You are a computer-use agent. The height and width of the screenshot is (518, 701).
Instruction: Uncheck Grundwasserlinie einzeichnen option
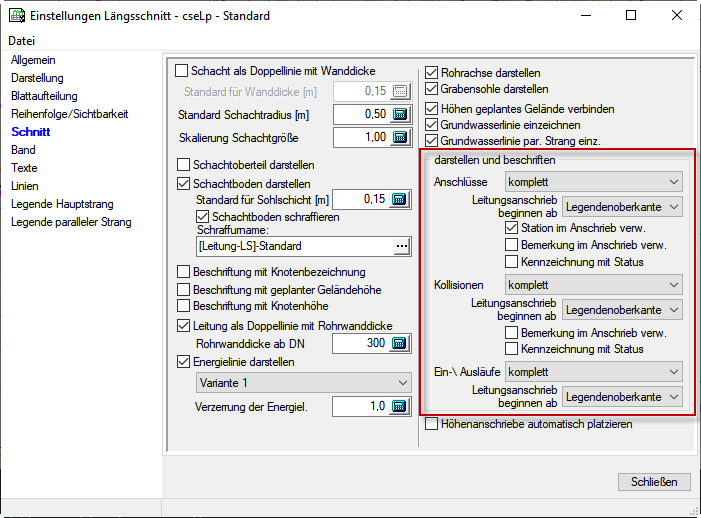point(432,125)
